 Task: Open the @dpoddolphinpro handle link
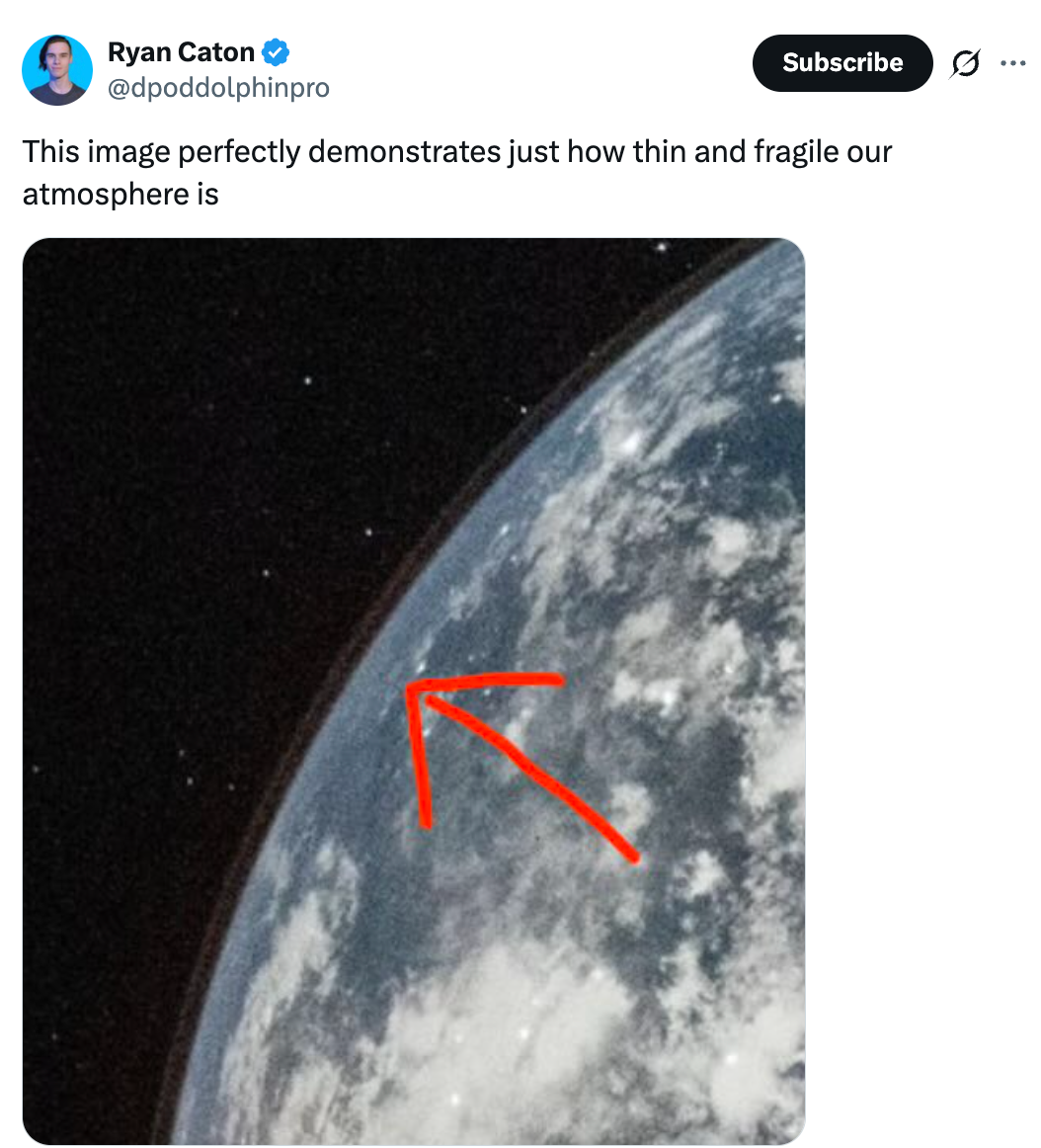[x=218, y=88]
